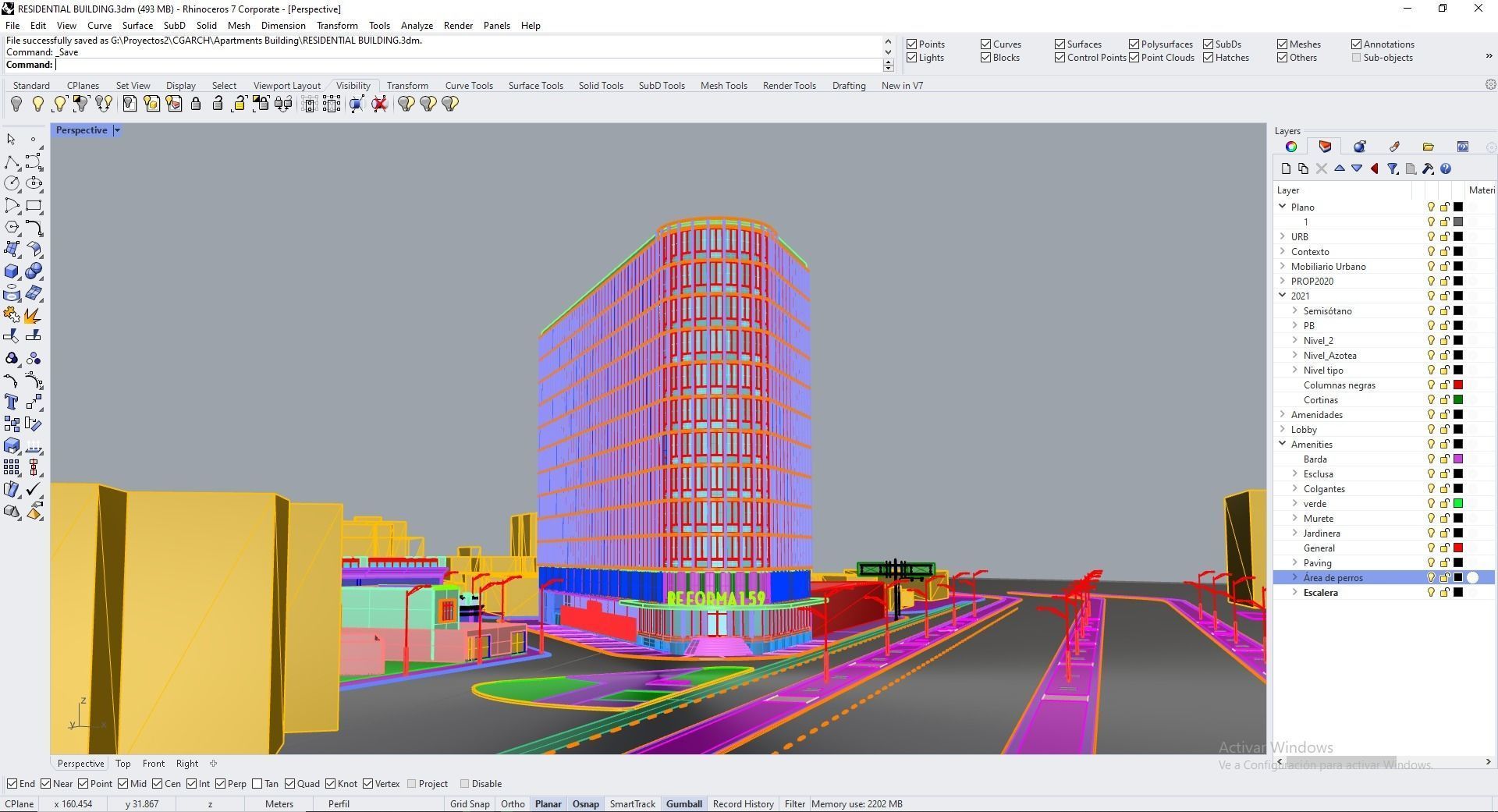Viewport: 1498px width, 812px height.
Task: Toggle the Meshes checkbox
Action: click(1282, 44)
